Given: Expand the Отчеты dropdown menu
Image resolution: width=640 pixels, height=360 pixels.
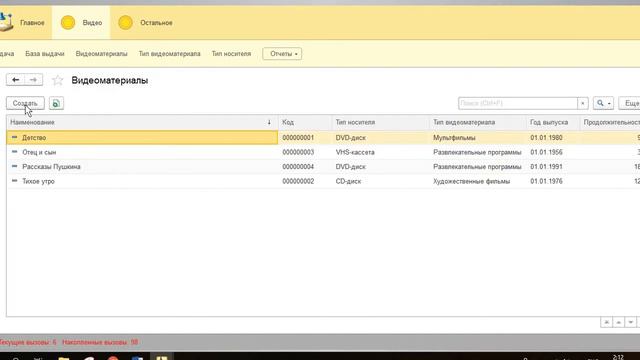Looking at the screenshot, I should click(x=282, y=54).
